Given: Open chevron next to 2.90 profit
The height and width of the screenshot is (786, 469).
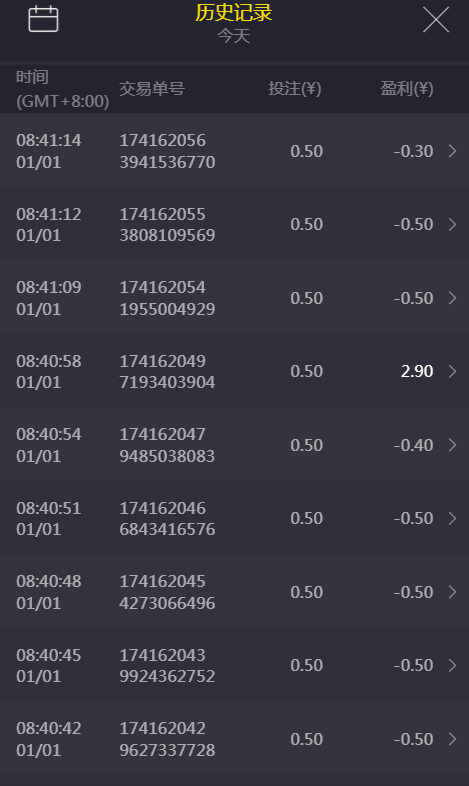Looking at the screenshot, I should tap(452, 371).
